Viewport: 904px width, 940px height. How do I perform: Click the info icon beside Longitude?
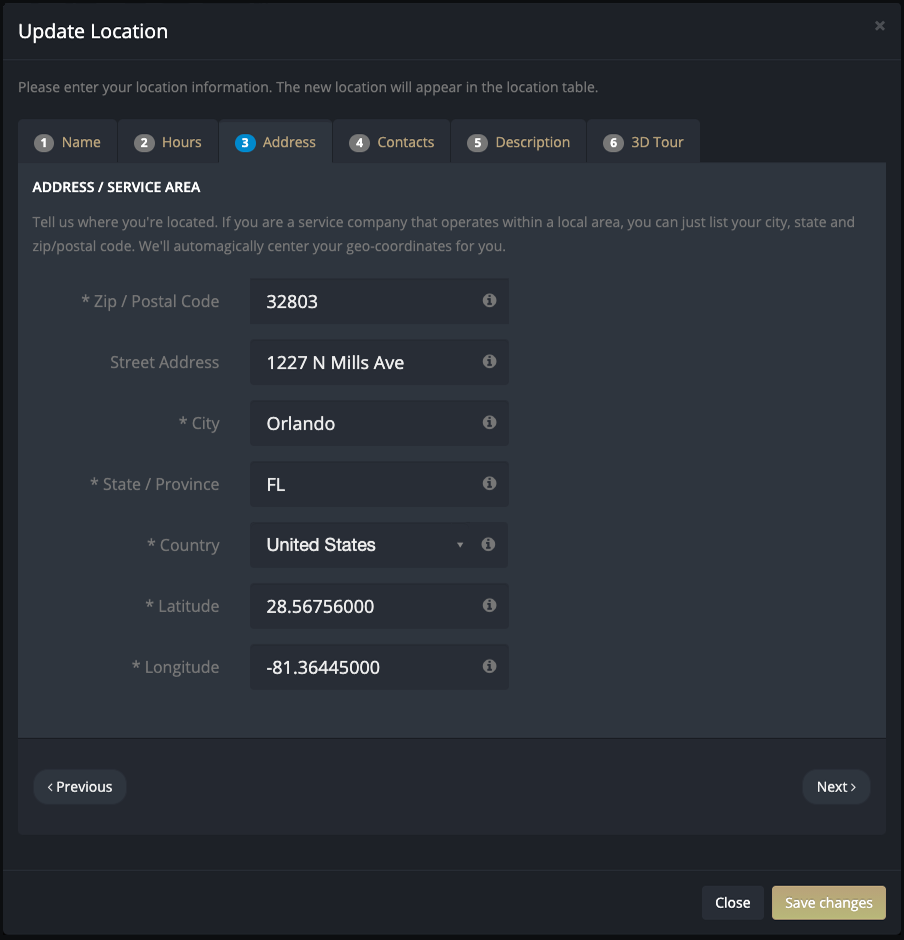(489, 666)
